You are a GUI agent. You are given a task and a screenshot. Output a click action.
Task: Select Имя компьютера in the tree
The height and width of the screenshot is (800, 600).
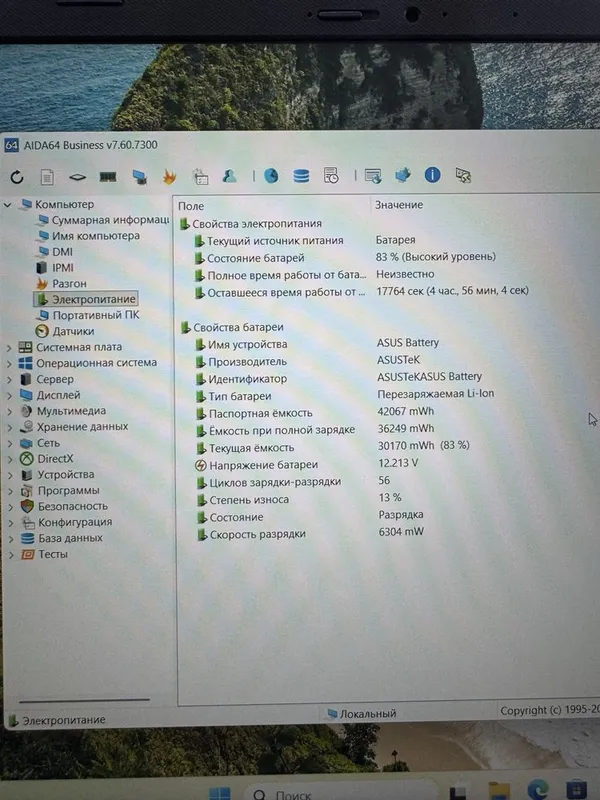pos(89,236)
